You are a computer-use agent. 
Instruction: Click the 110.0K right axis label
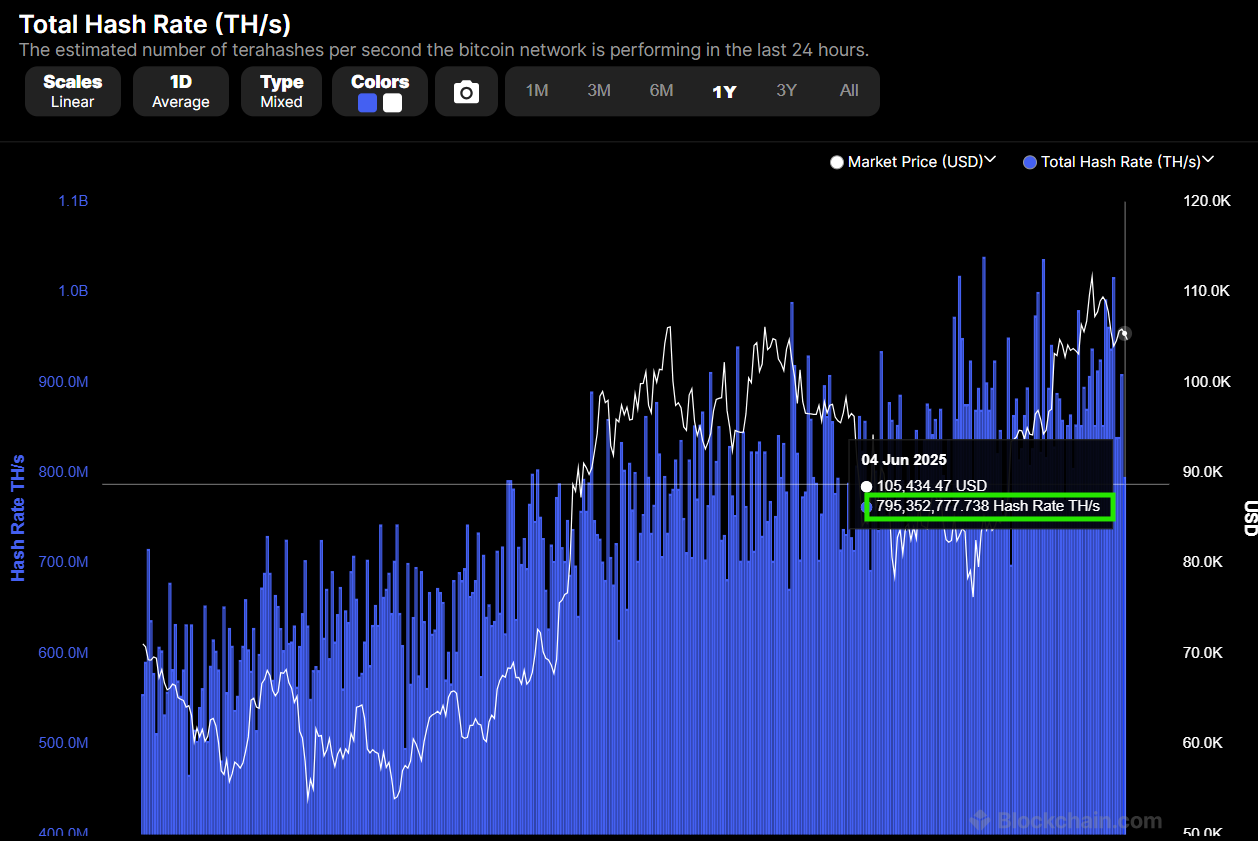pos(1206,291)
